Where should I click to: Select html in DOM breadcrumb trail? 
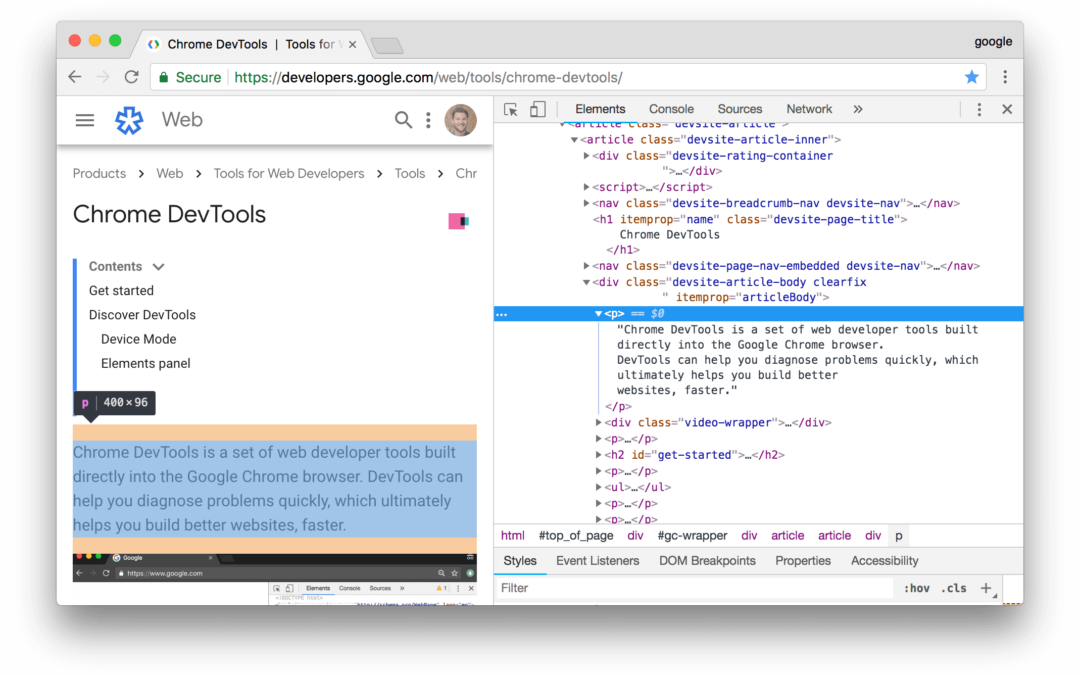coord(512,536)
